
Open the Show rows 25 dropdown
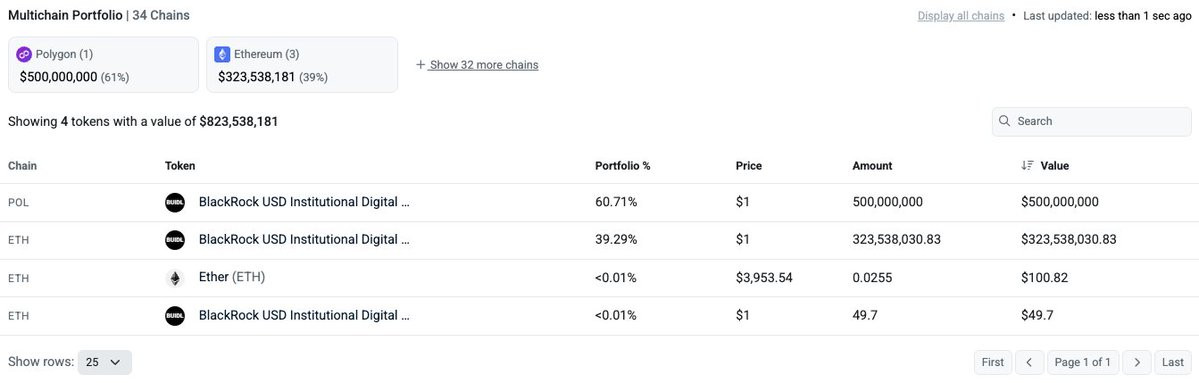click(105, 362)
